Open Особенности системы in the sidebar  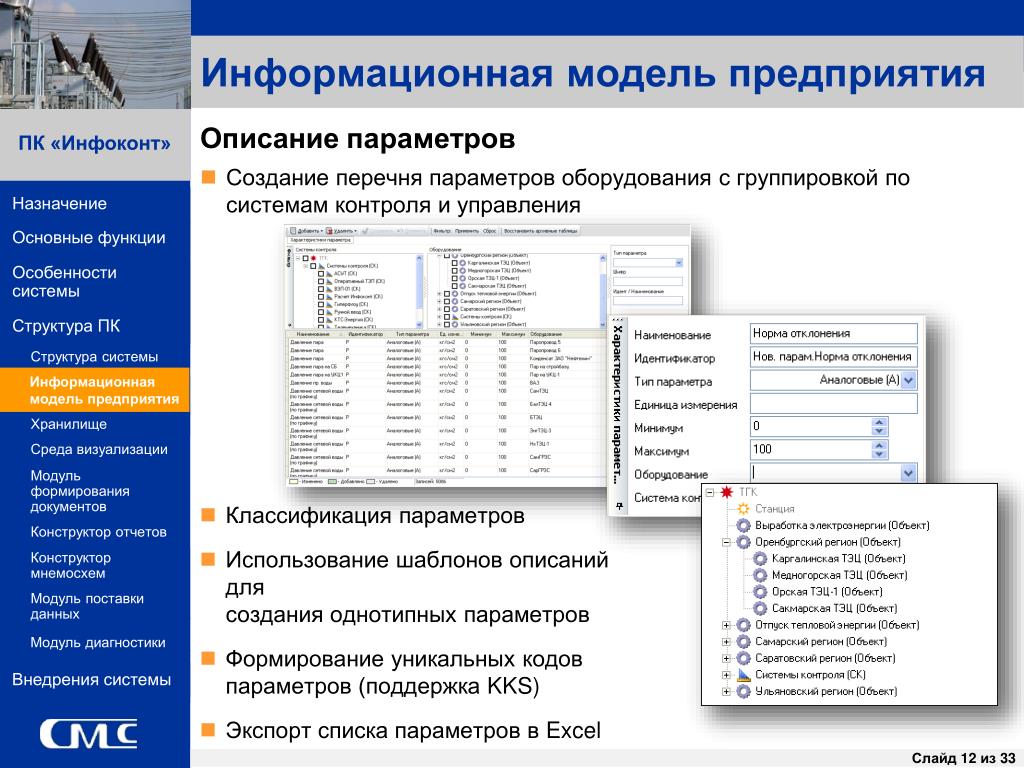pyautogui.click(x=64, y=281)
